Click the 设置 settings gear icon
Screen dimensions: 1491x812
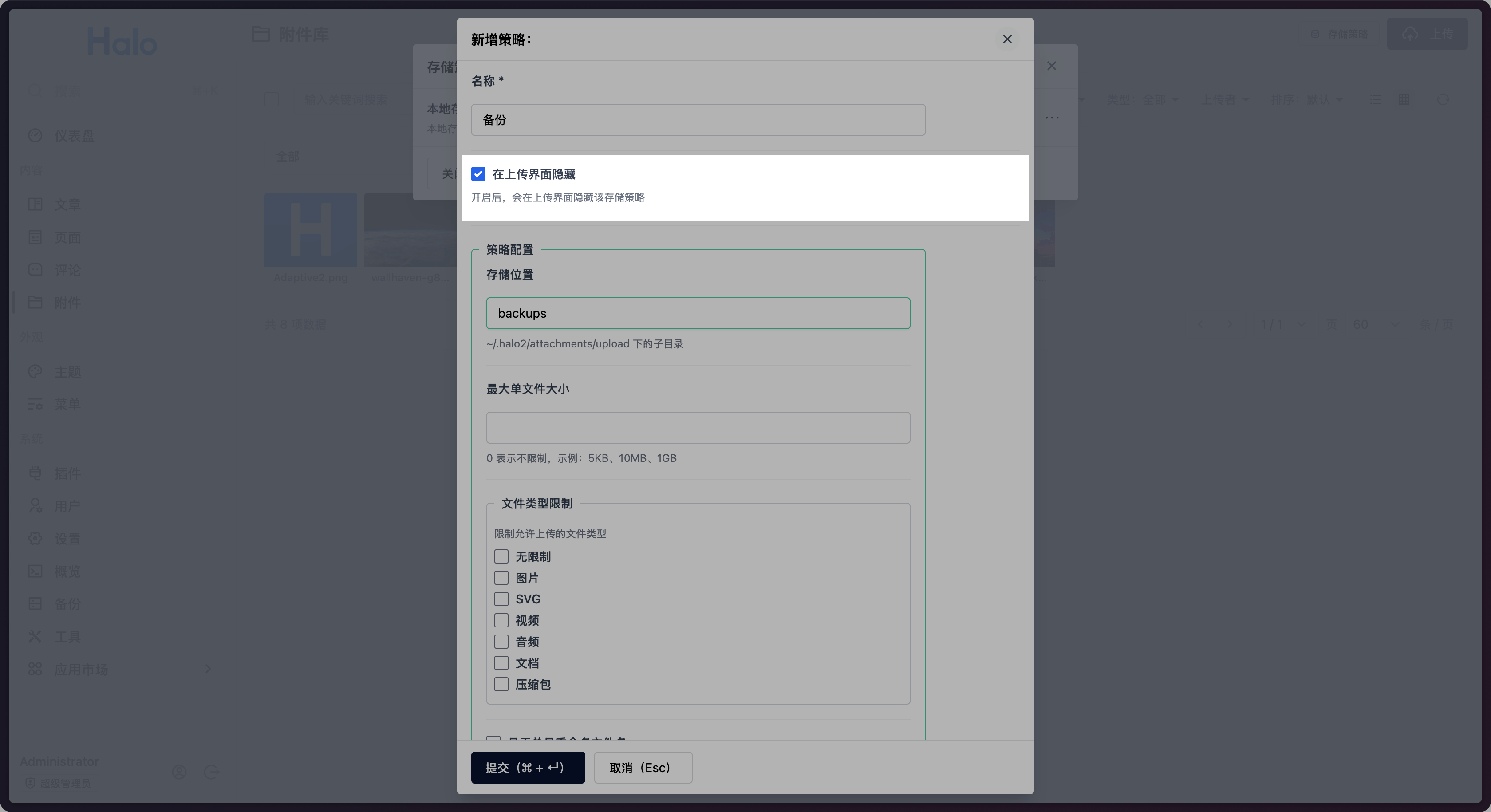(x=35, y=538)
